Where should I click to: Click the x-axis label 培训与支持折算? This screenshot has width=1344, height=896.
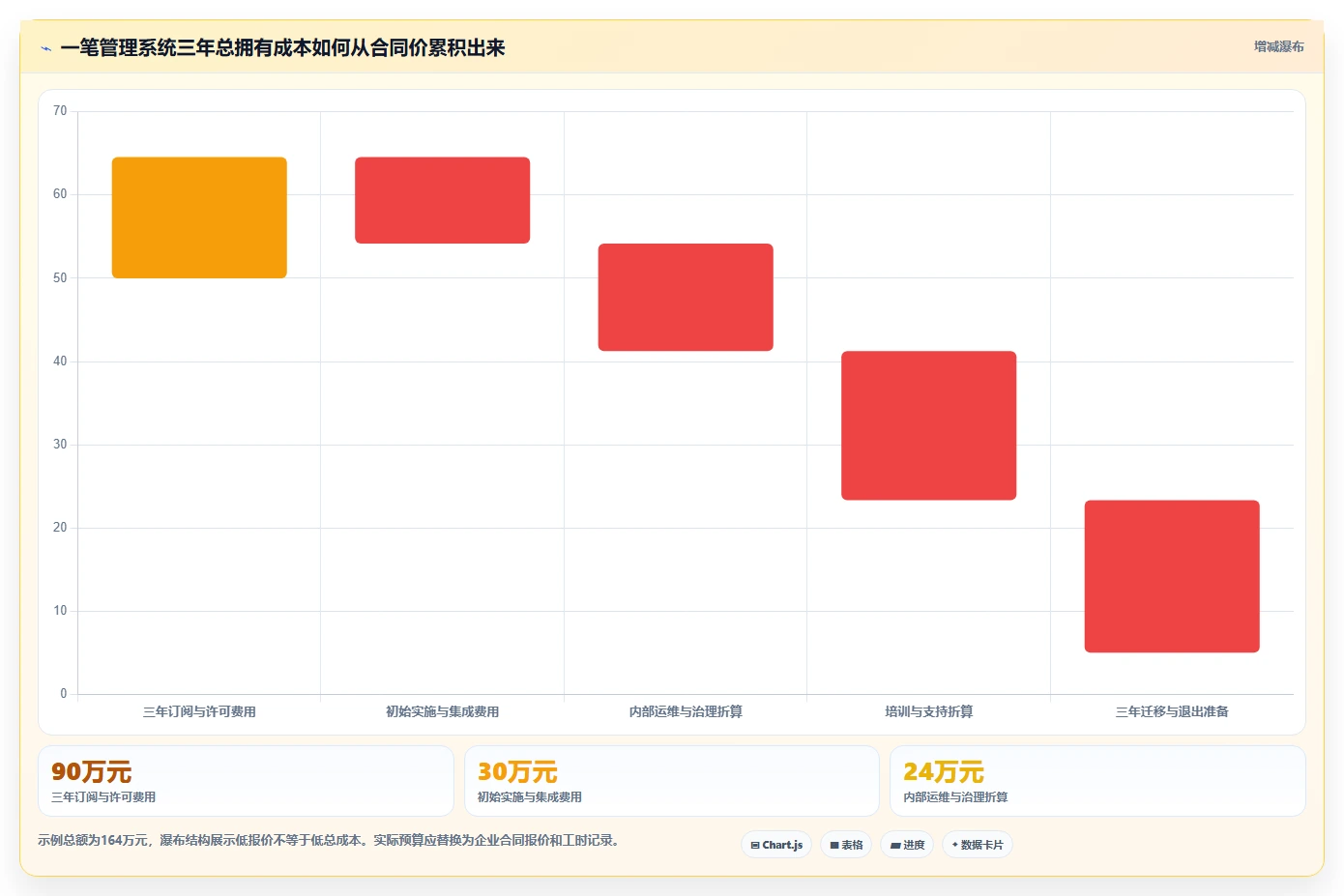tap(928, 711)
